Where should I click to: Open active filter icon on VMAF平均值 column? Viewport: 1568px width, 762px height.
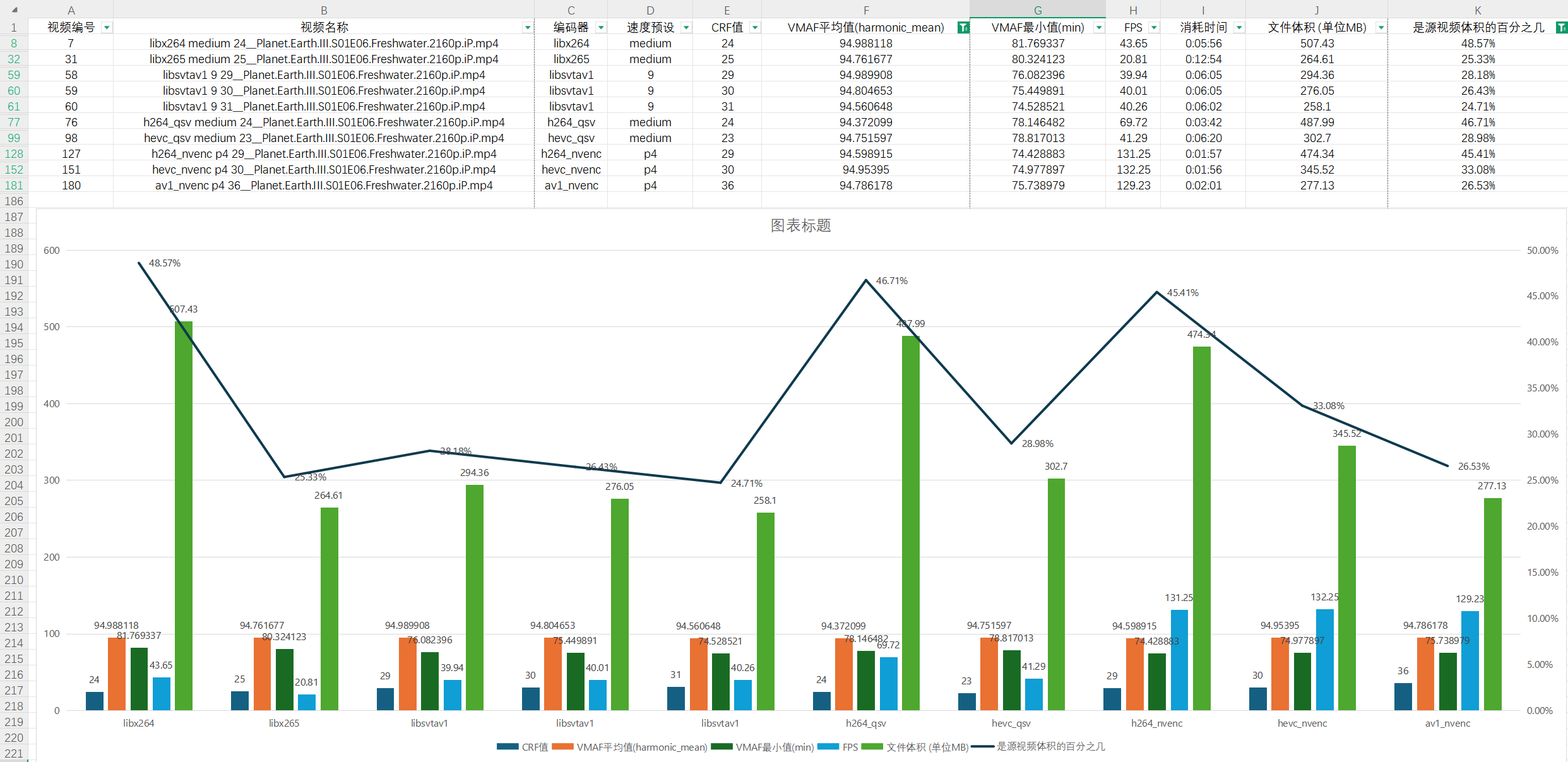(963, 27)
